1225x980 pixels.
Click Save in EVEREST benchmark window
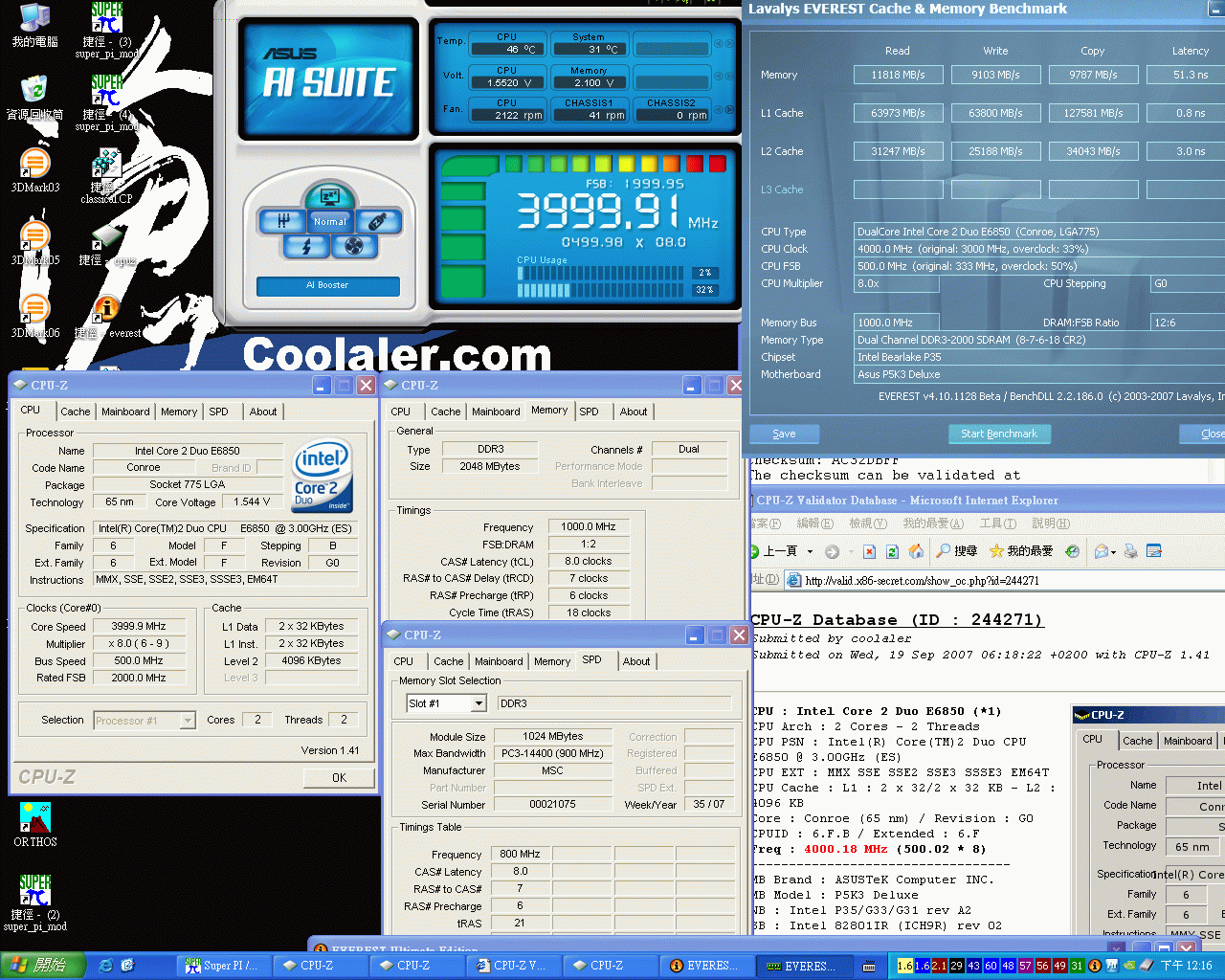tap(784, 434)
